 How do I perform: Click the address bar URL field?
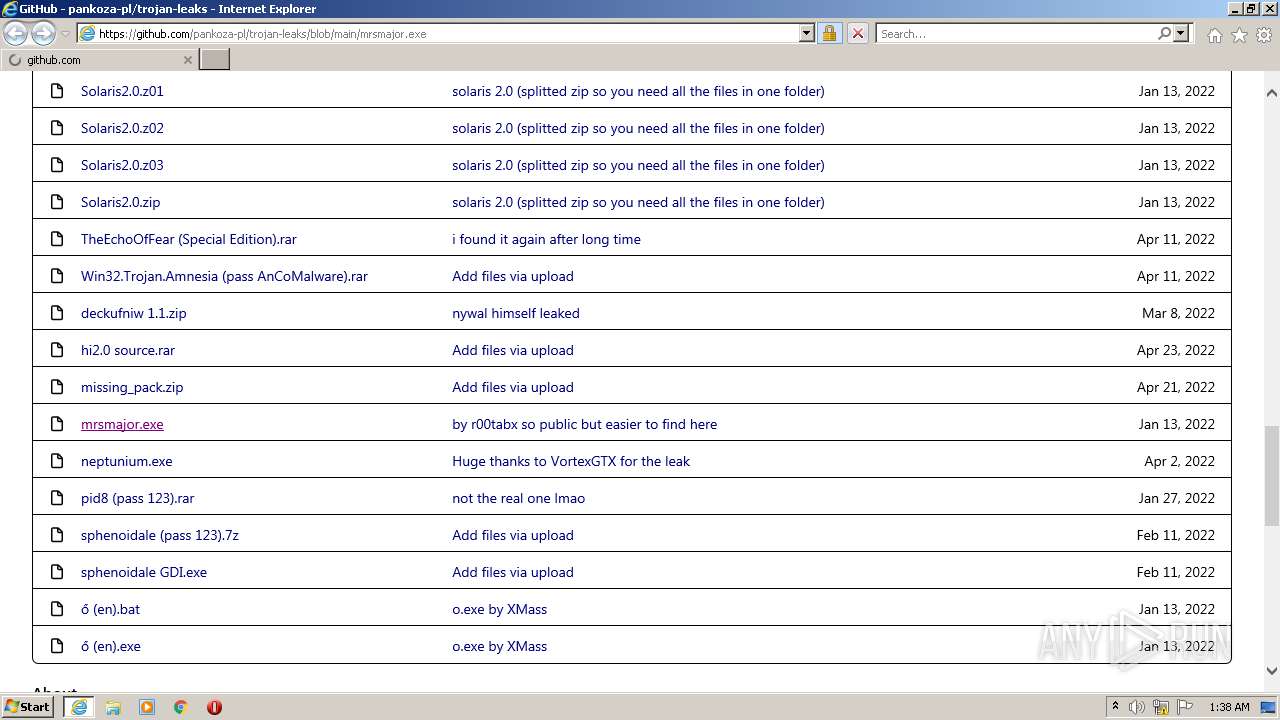(437, 33)
